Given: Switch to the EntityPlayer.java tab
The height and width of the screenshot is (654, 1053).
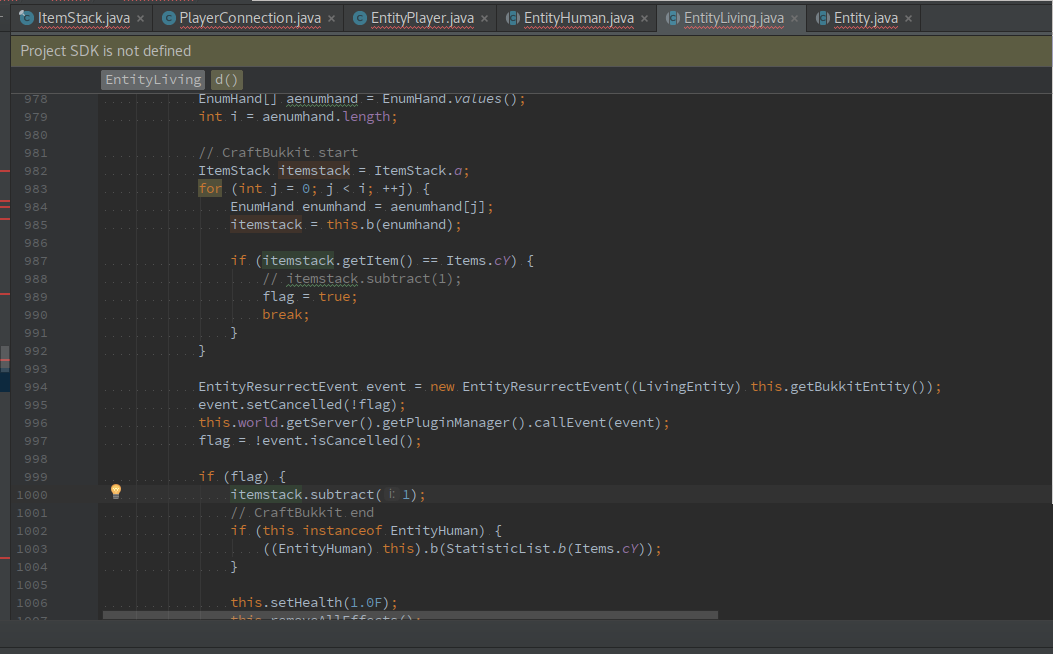Looking at the screenshot, I should 422,18.
